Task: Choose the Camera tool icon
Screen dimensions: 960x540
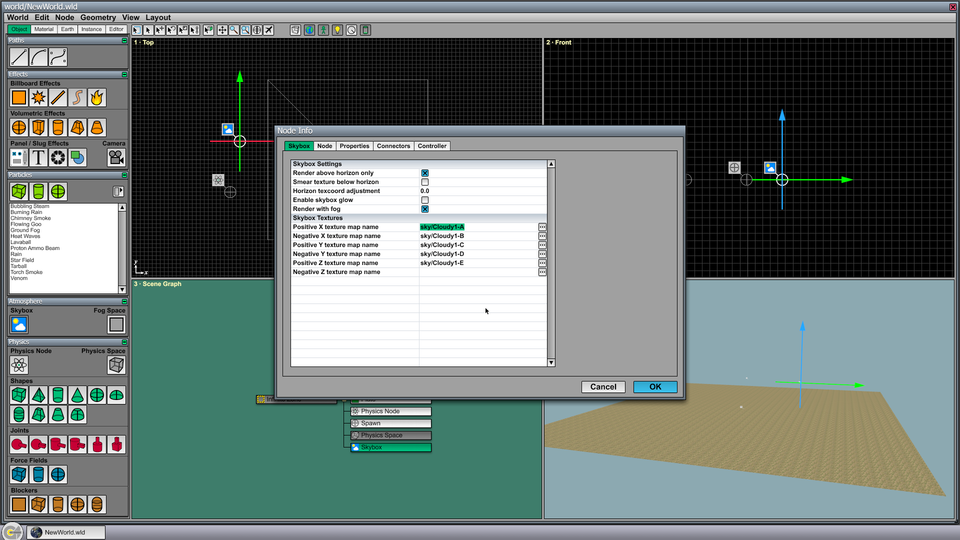Action: (116, 157)
